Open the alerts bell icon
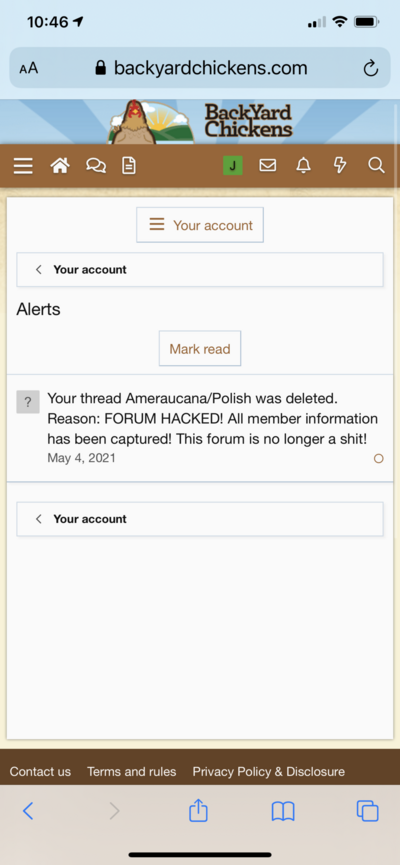This screenshot has width=400, height=865. (303, 165)
